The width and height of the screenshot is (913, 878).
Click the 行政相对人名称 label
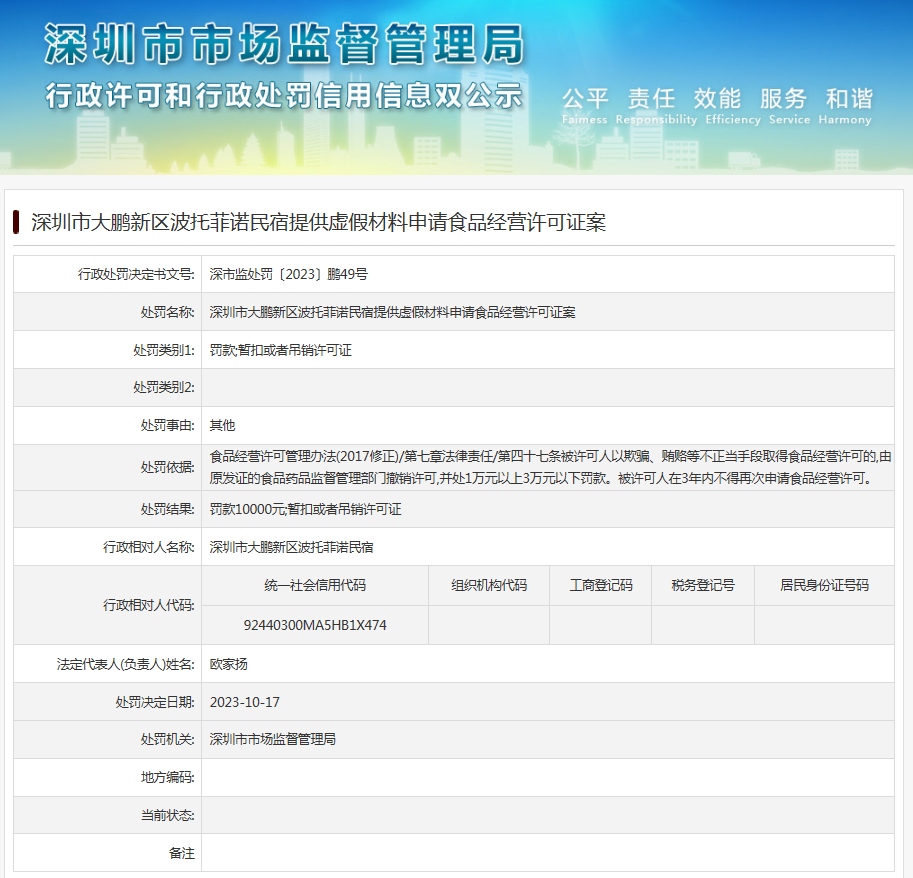148,547
